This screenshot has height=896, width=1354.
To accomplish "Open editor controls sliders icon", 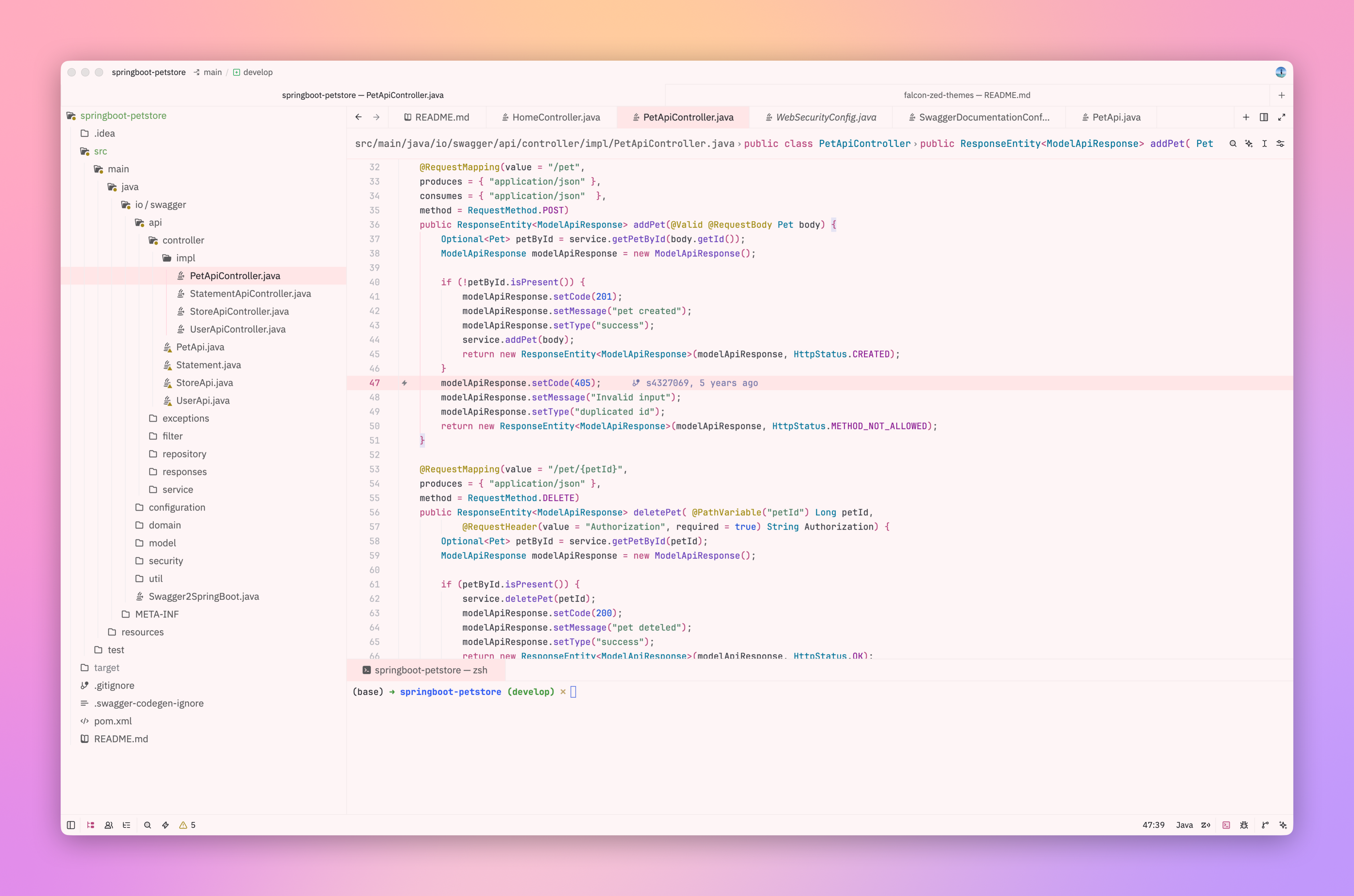I will (x=1280, y=143).
